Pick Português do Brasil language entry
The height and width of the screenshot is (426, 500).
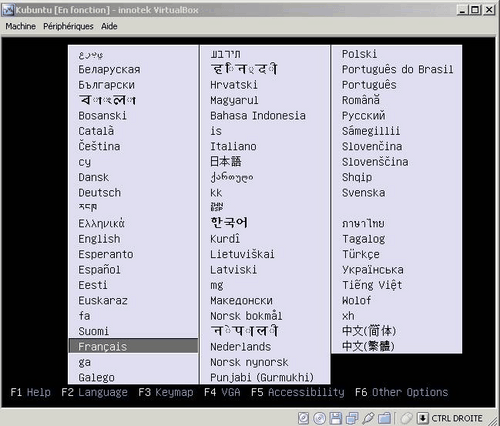pyautogui.click(x=397, y=69)
